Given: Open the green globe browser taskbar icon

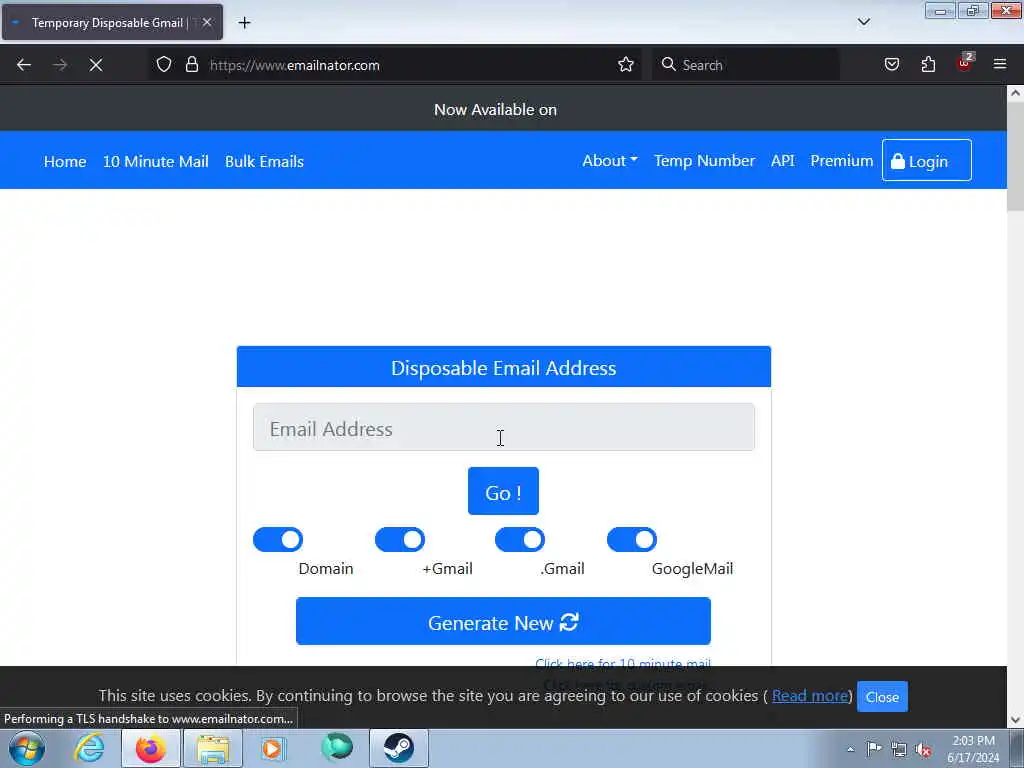Looking at the screenshot, I should pos(336,748).
